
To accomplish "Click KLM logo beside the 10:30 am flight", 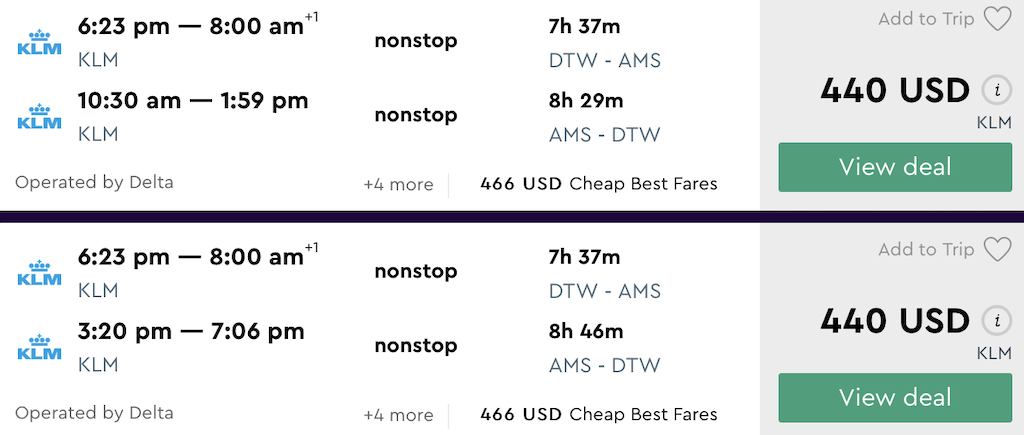I will (x=39, y=117).
